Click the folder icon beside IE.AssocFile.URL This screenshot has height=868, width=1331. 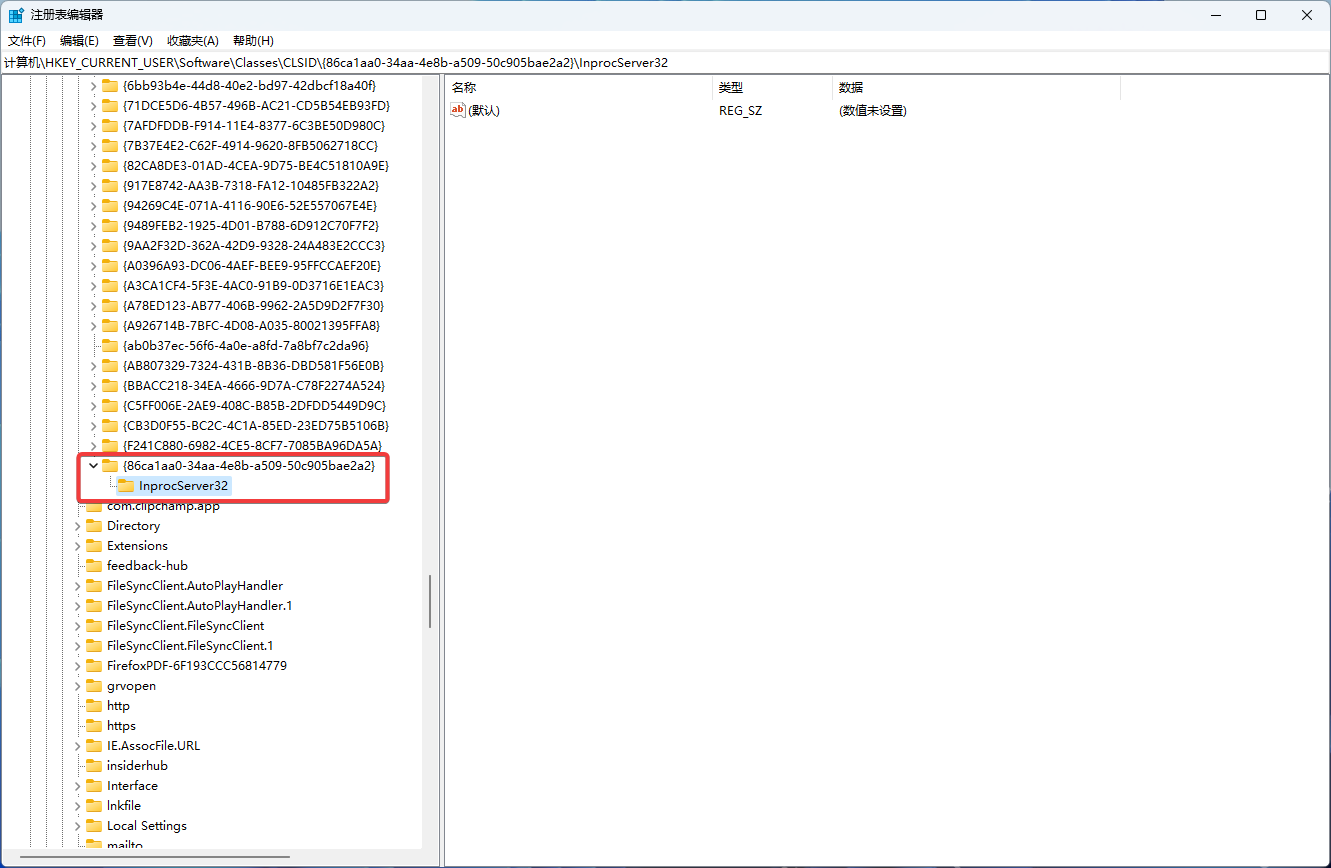(x=93, y=746)
